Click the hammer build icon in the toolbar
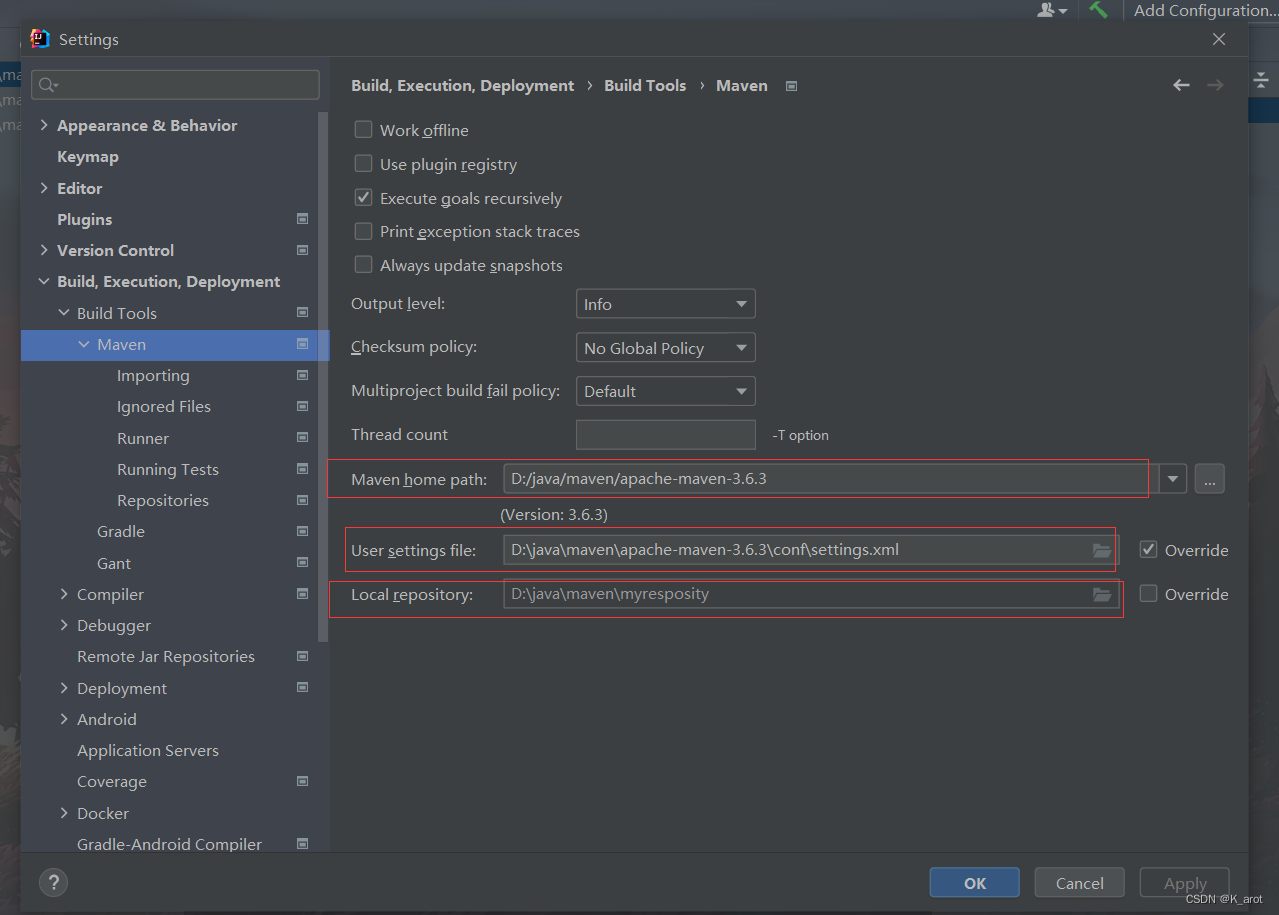 coord(1099,10)
